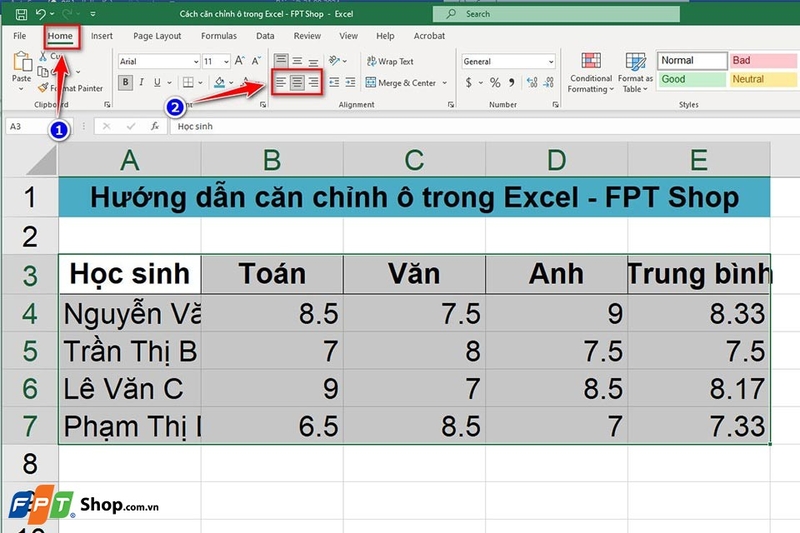Switch to the Formulas tab
Viewport: 800px width, 533px height.
(x=219, y=36)
